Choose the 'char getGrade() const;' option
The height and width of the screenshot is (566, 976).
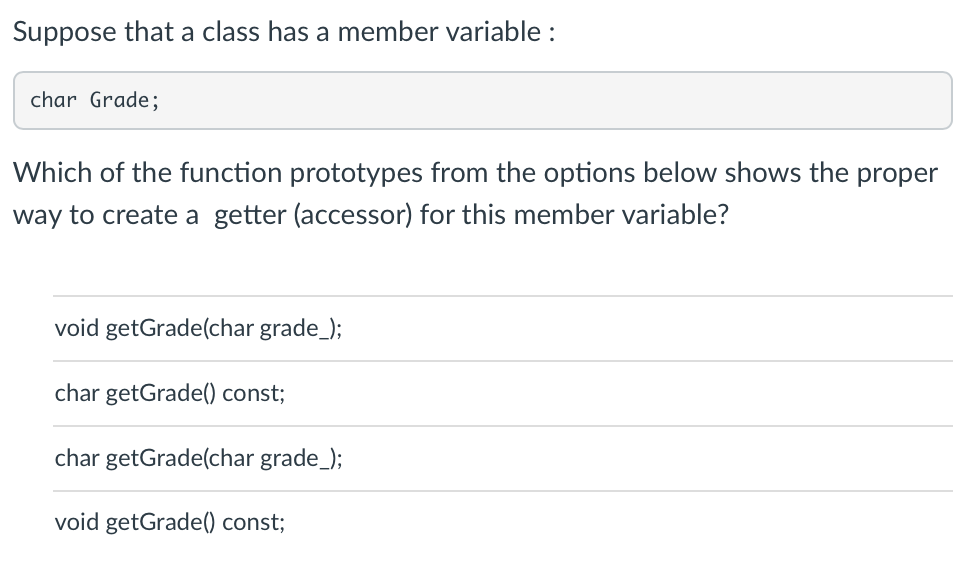pos(503,394)
